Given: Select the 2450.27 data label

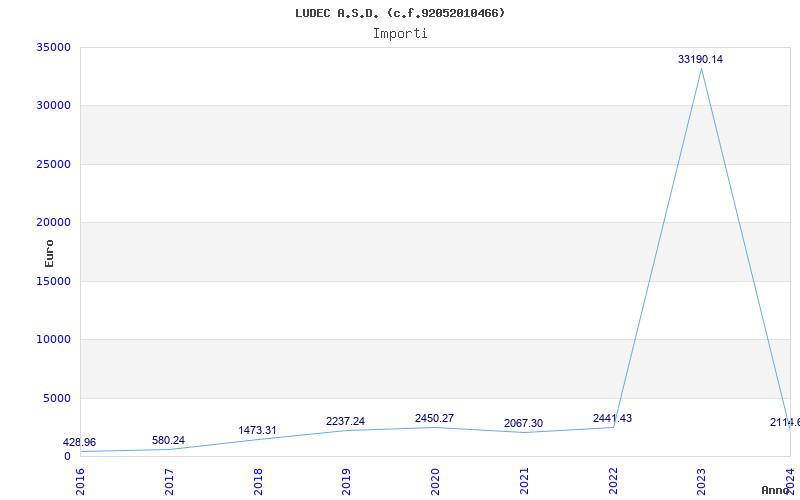Looking at the screenshot, I should (434, 418).
